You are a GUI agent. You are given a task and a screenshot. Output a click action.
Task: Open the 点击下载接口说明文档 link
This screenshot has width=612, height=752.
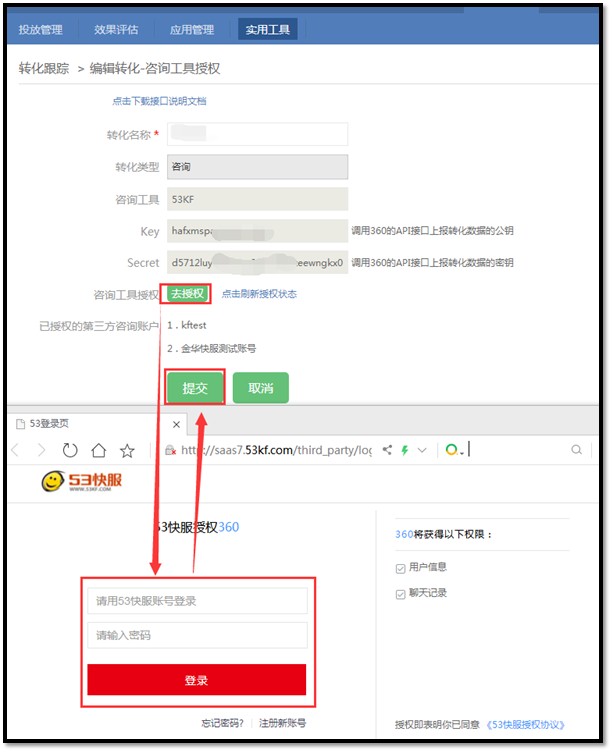pos(159,101)
